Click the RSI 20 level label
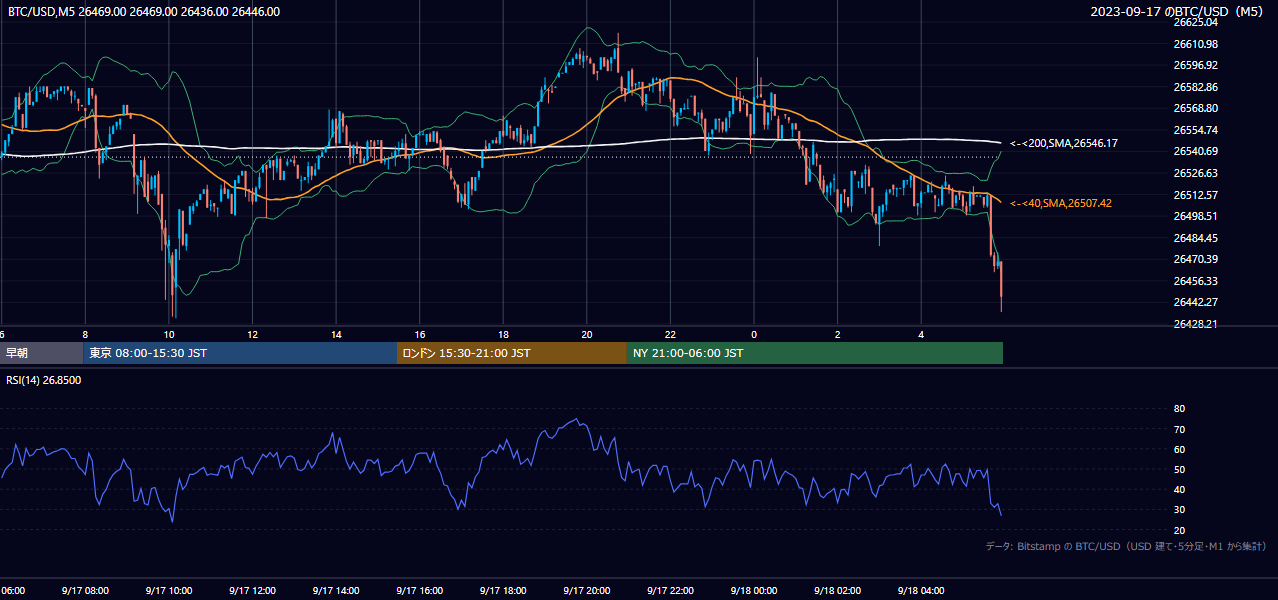 [1179, 530]
